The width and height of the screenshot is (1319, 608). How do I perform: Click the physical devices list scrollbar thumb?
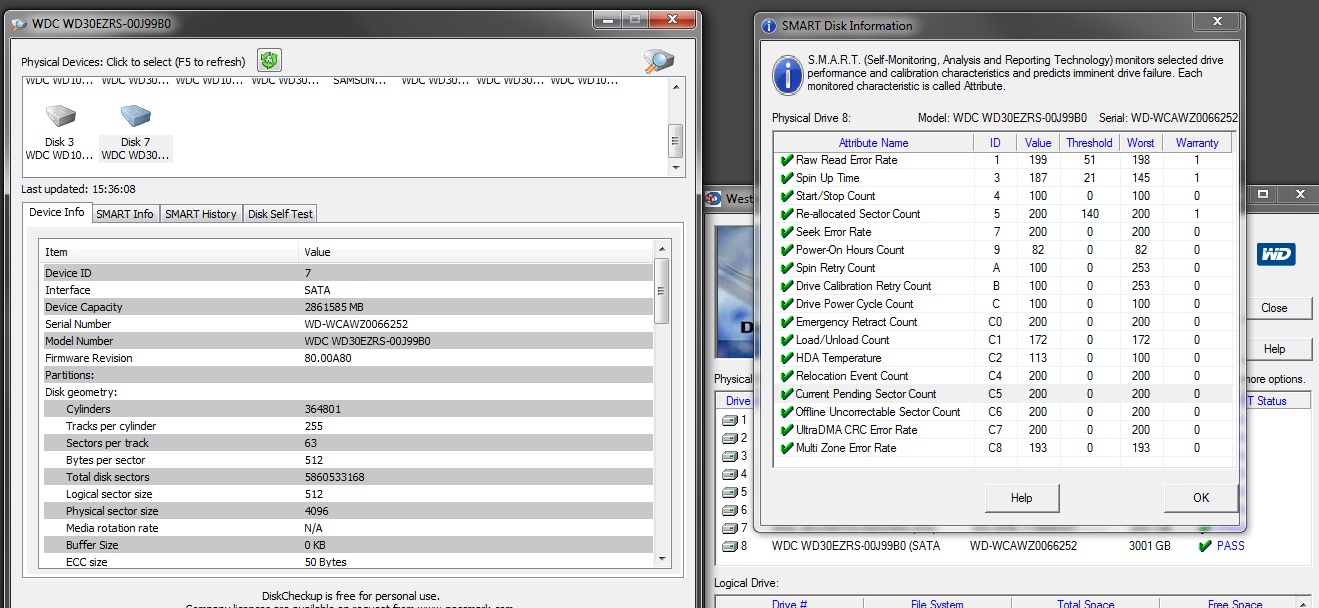click(675, 140)
